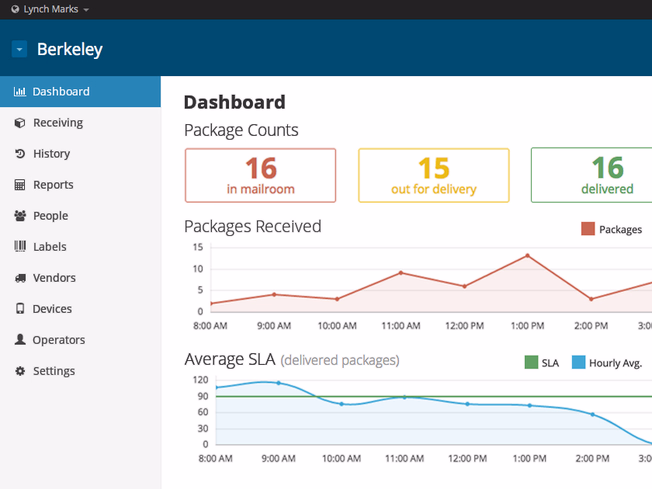The height and width of the screenshot is (489, 652).
Task: Toggle the green SLA legend swatch
Action: [531, 362]
